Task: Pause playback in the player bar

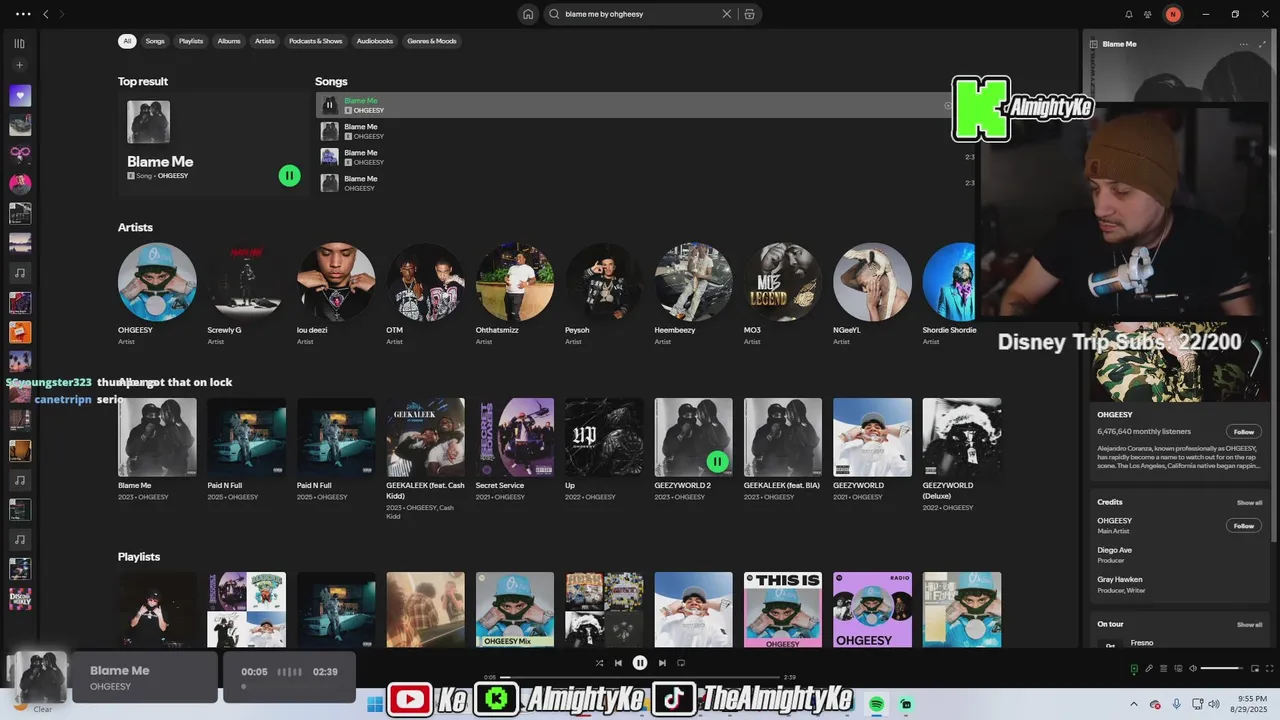Action: pyautogui.click(x=640, y=663)
